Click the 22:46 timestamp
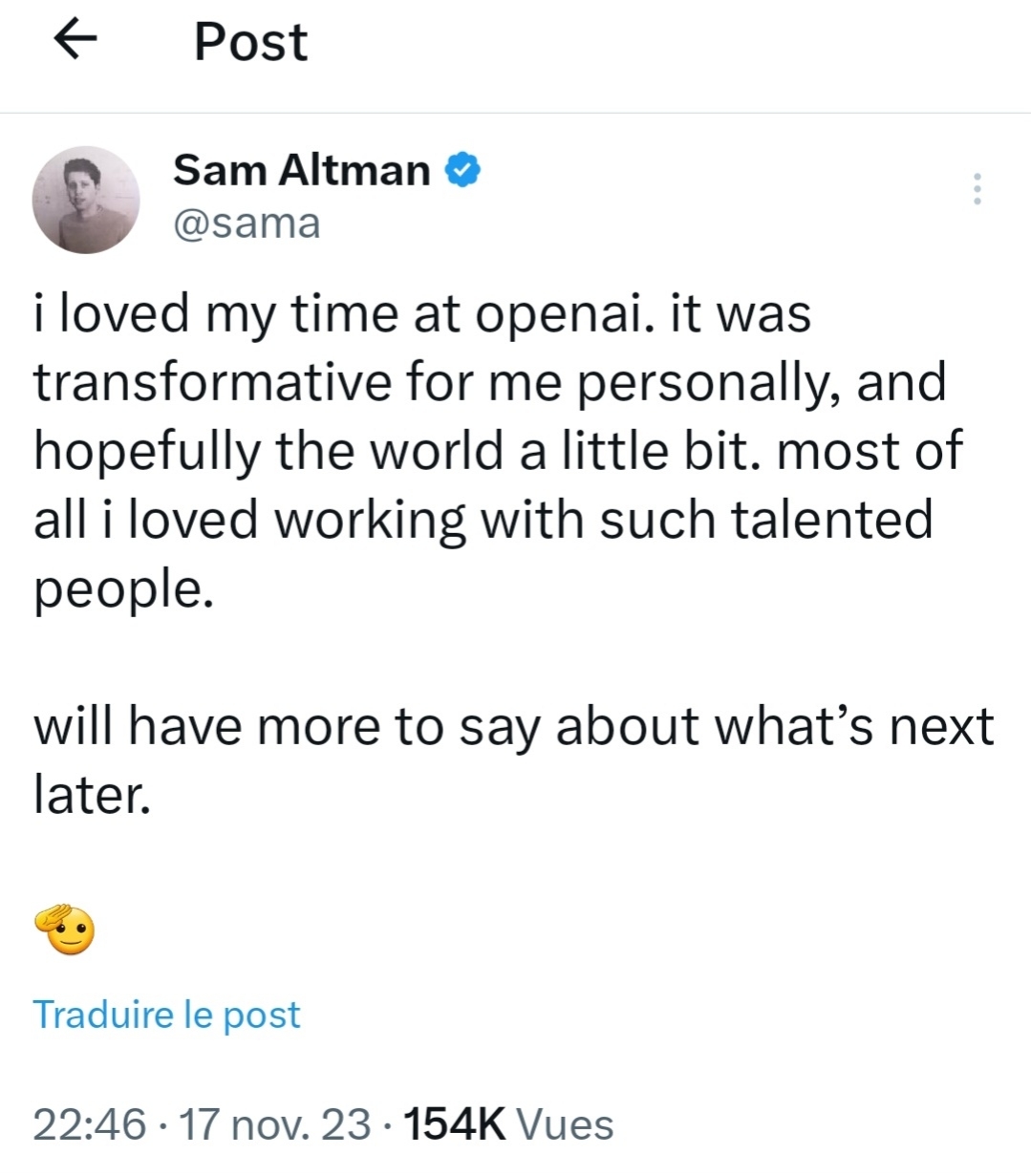This screenshot has height=1176, width=1031. tap(90, 1124)
